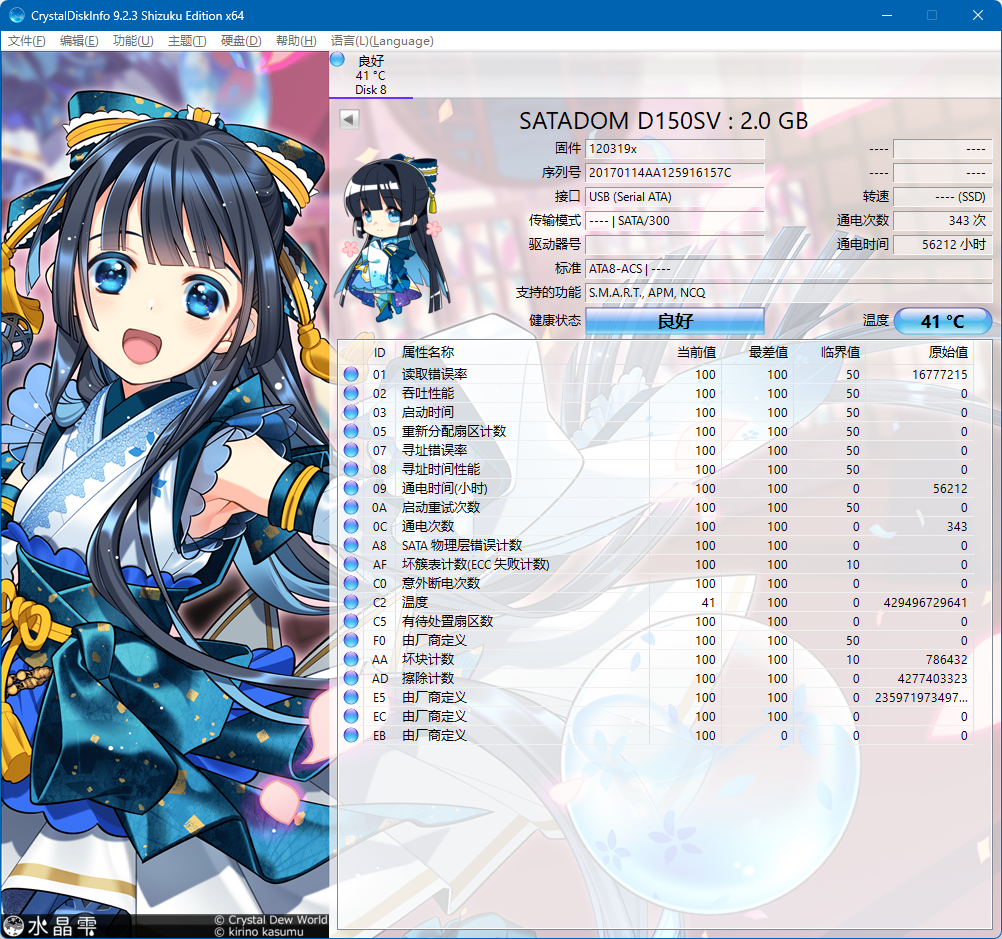Viewport: 1002px width, 939px height.
Task: Click the 41 °C temperature button
Action: click(x=943, y=321)
